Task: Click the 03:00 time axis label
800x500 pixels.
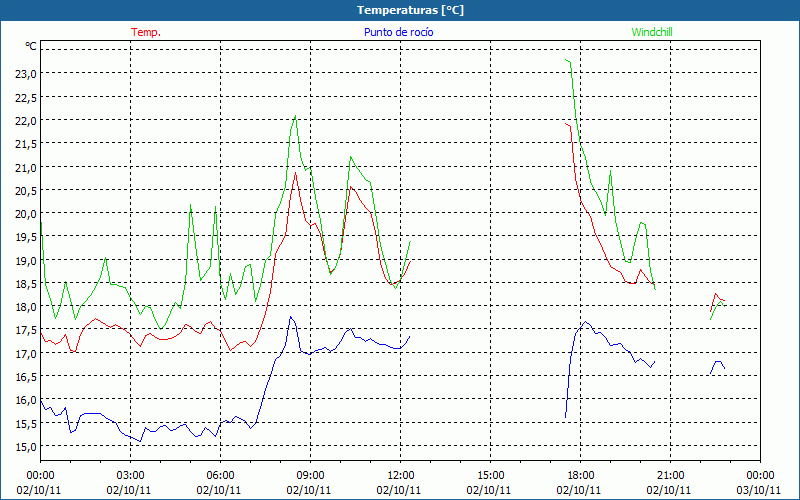Action: pyautogui.click(x=131, y=476)
